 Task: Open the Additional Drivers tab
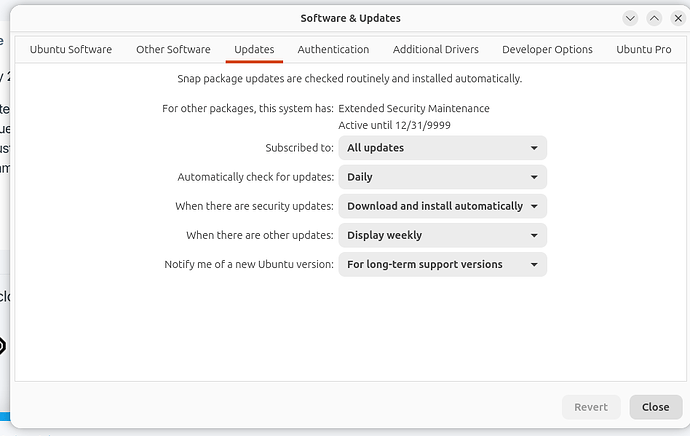point(436,49)
